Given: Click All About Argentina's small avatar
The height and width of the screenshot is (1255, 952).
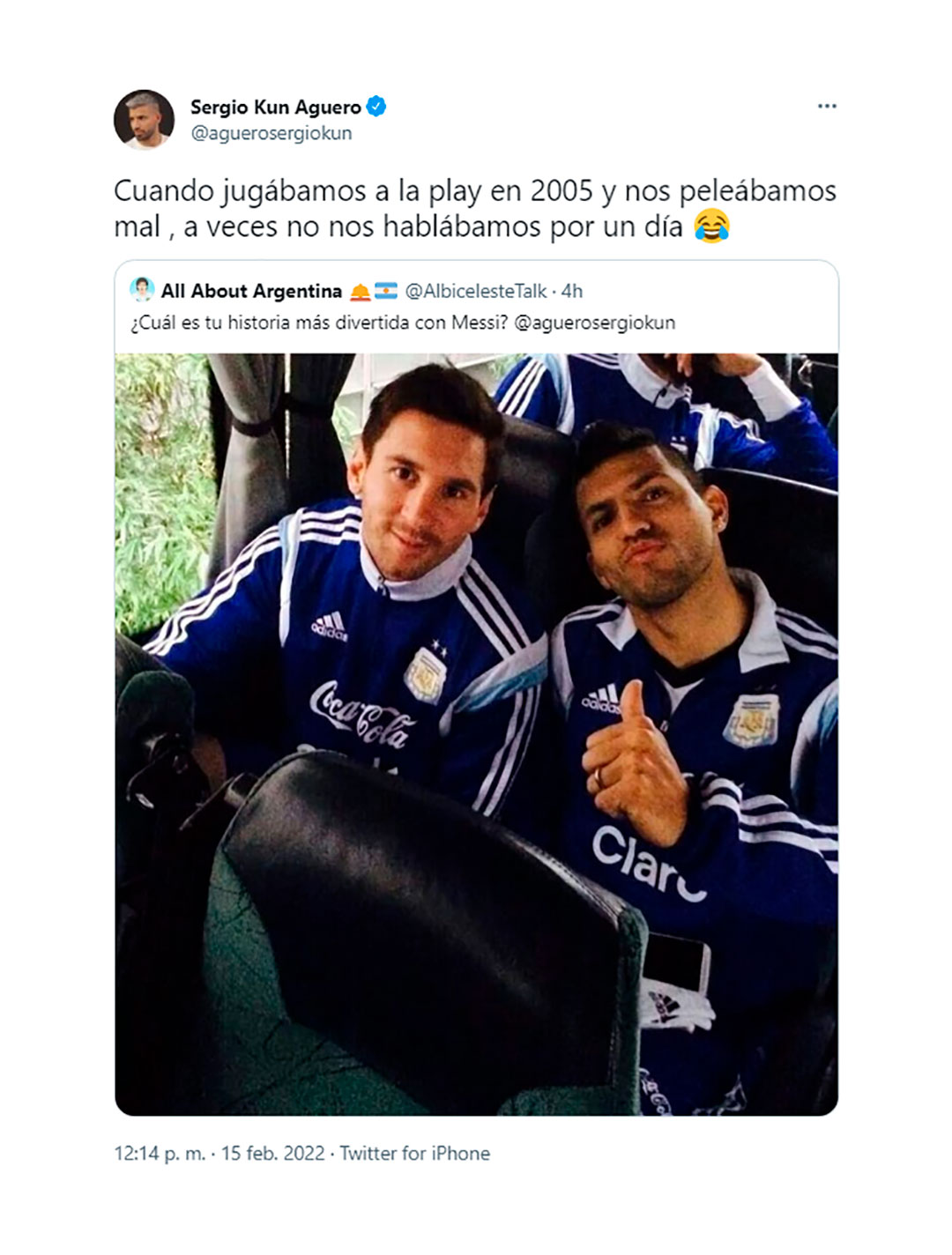Looking at the screenshot, I should (x=142, y=290).
